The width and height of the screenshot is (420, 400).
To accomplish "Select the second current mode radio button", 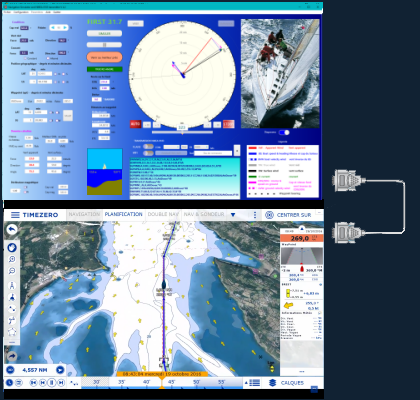I will coord(48,58).
